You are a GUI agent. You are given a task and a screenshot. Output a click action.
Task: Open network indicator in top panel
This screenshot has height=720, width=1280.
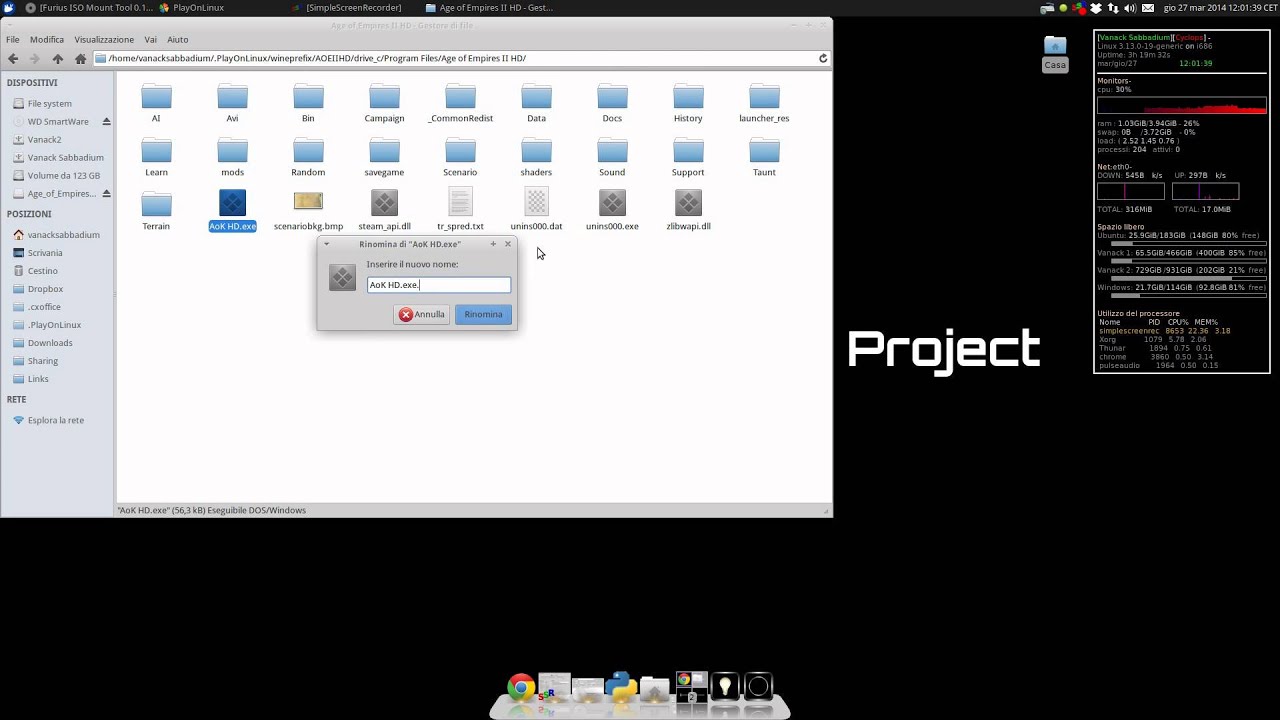click(x=1113, y=8)
